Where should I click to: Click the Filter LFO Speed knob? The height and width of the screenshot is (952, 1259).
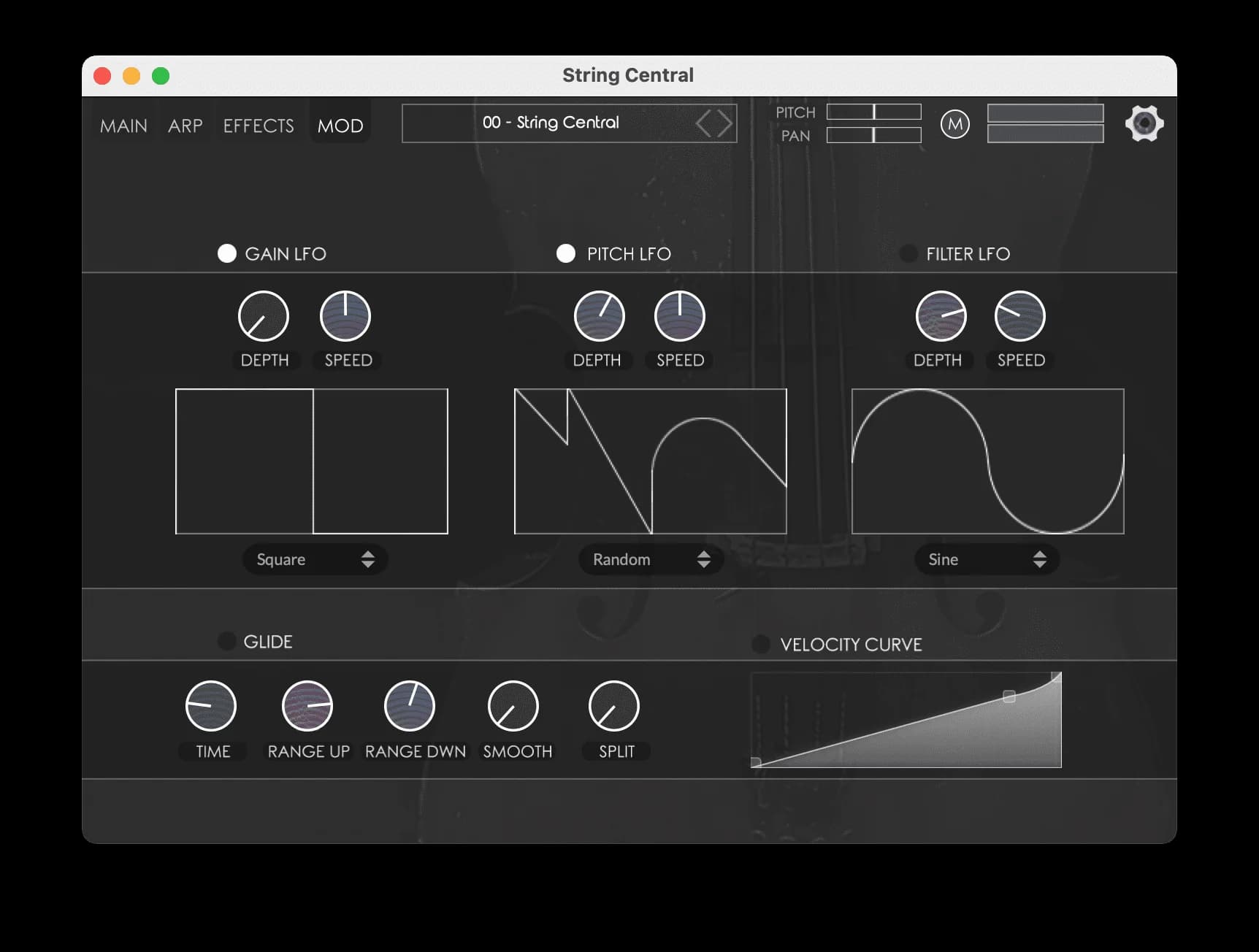tap(1020, 316)
